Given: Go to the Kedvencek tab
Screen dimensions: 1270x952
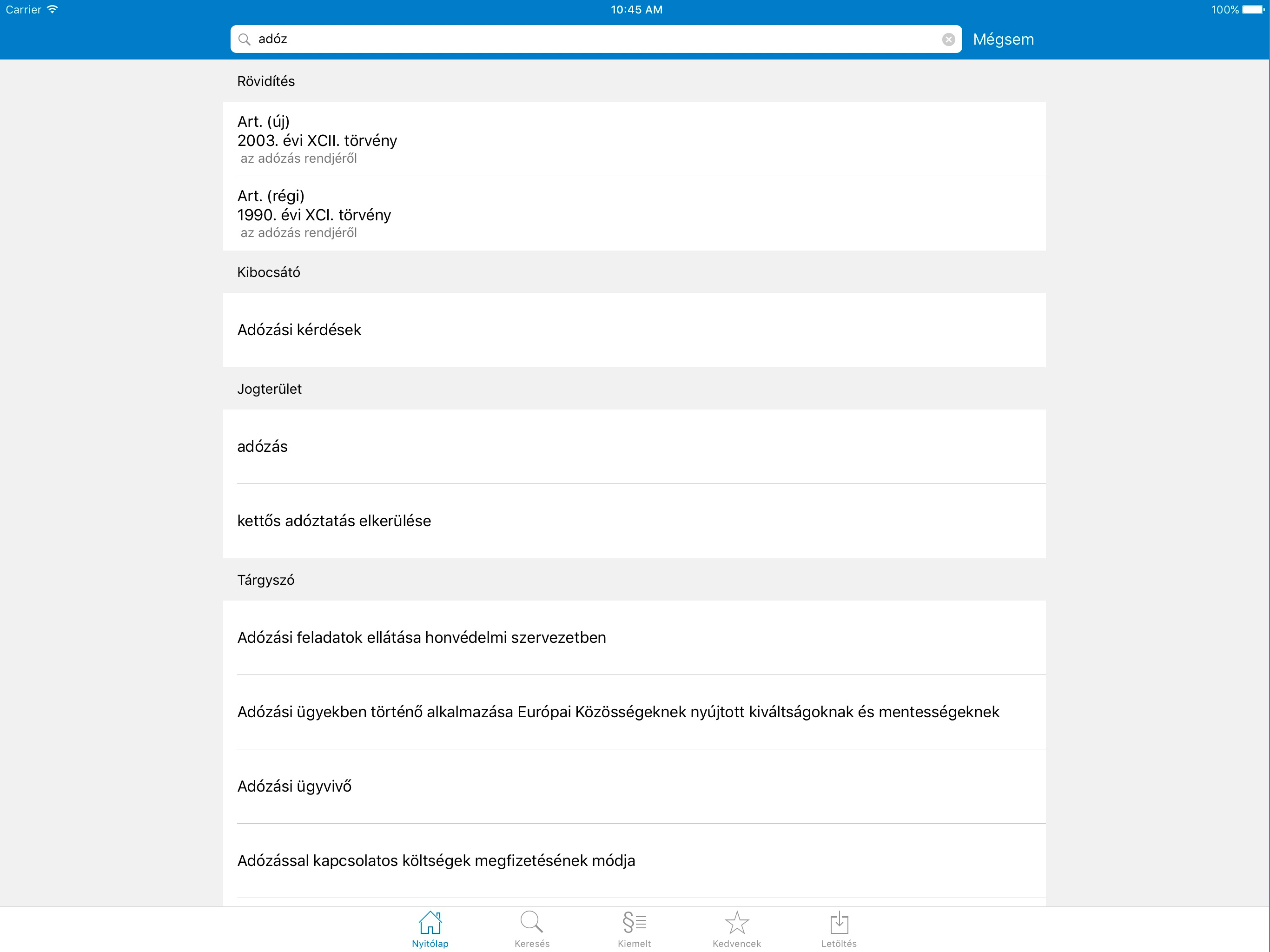Looking at the screenshot, I should pos(737,929).
